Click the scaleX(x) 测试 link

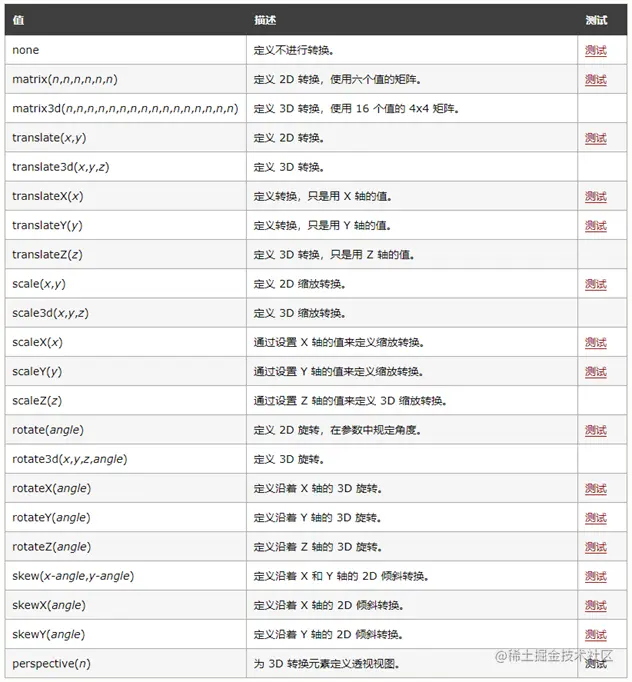tap(596, 343)
